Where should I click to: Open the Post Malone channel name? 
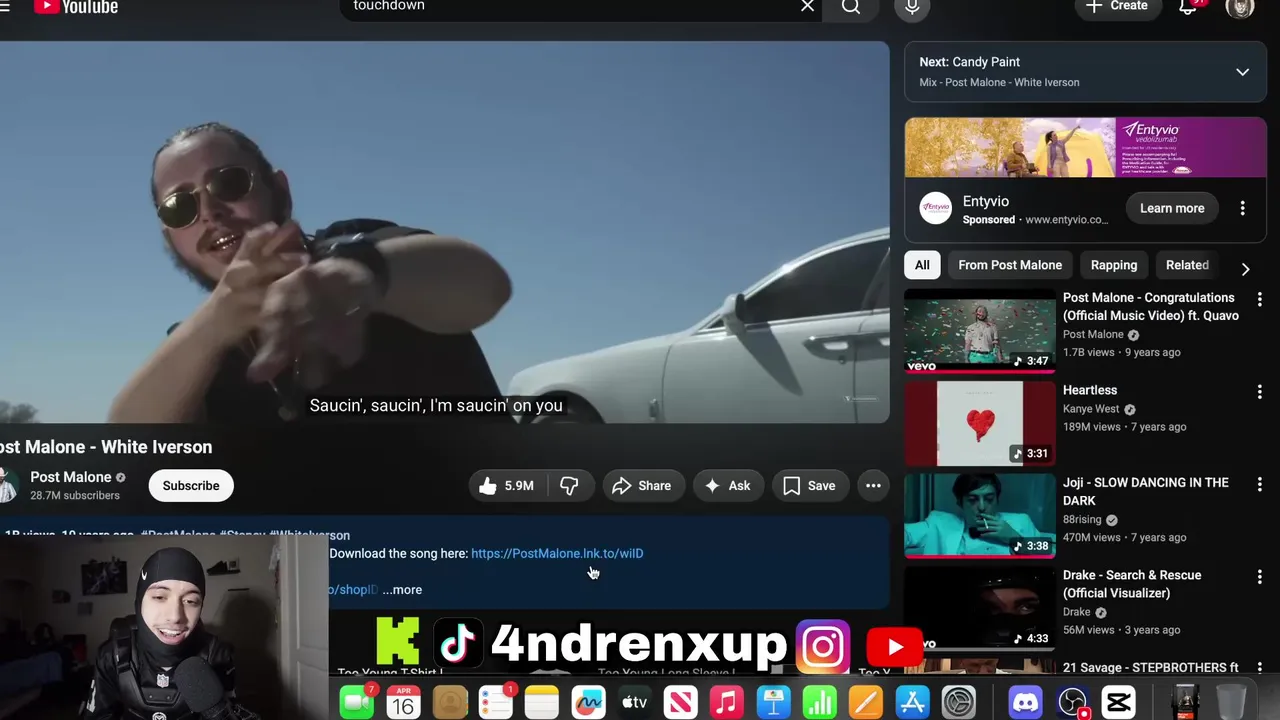(x=71, y=477)
